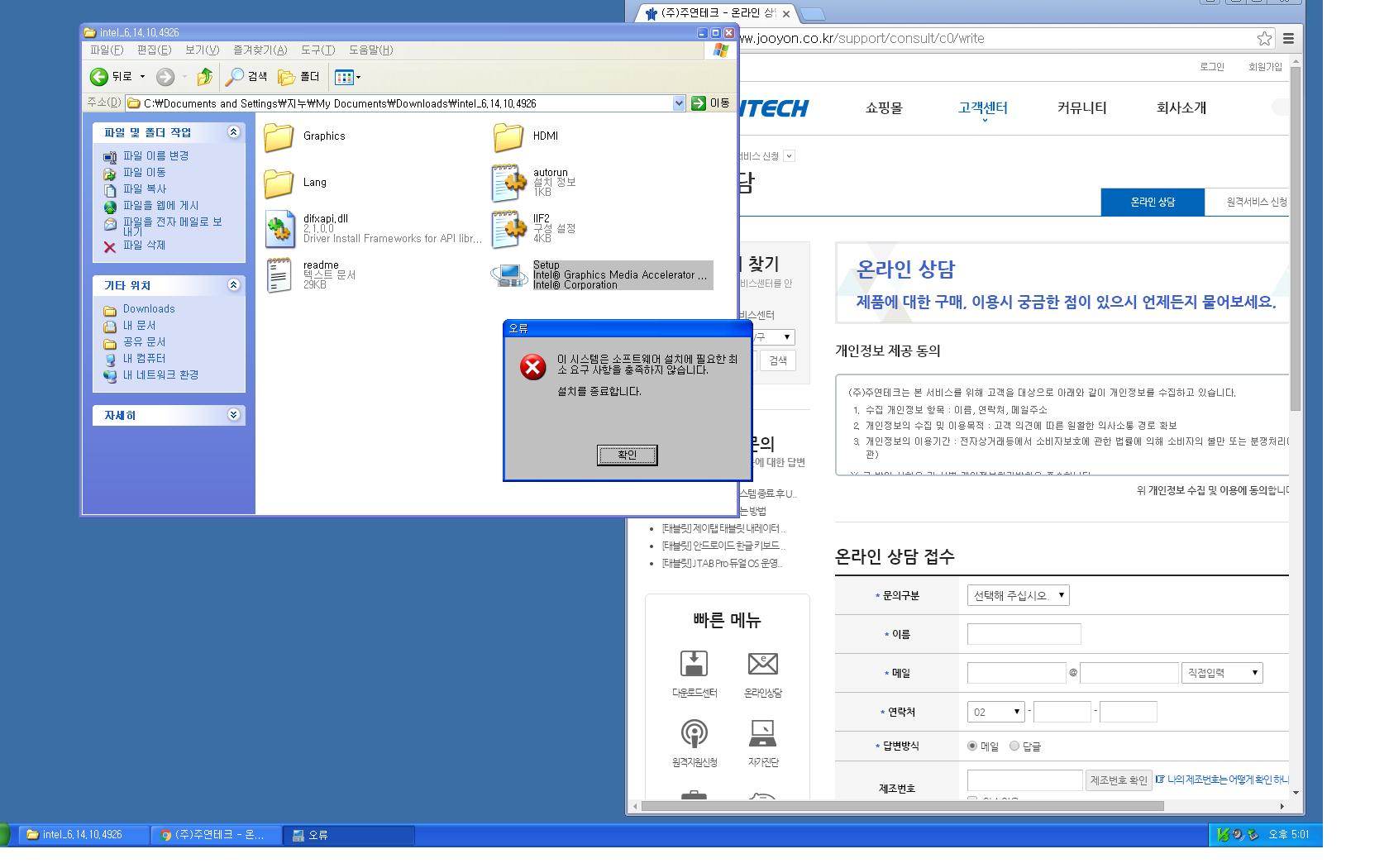Open the Help (도움말) menu

tap(370, 50)
